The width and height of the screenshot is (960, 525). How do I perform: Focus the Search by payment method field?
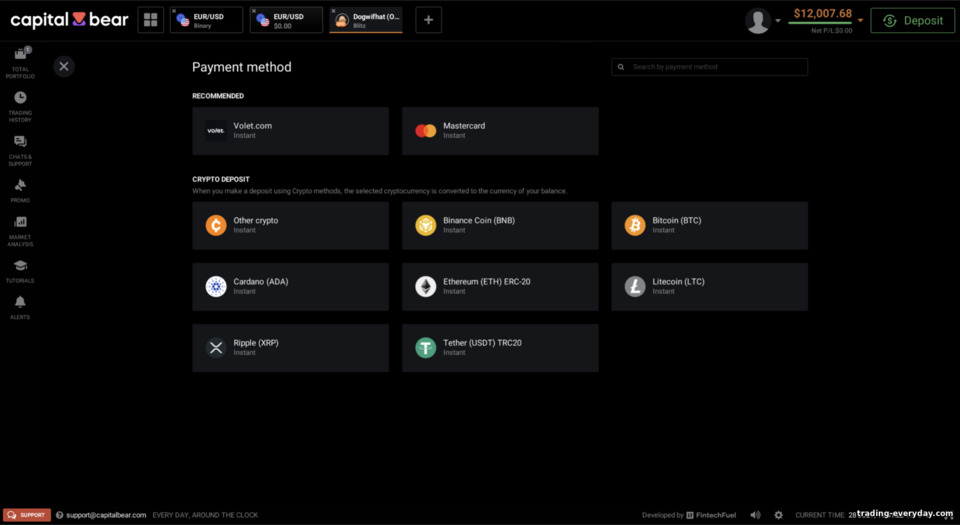710,67
